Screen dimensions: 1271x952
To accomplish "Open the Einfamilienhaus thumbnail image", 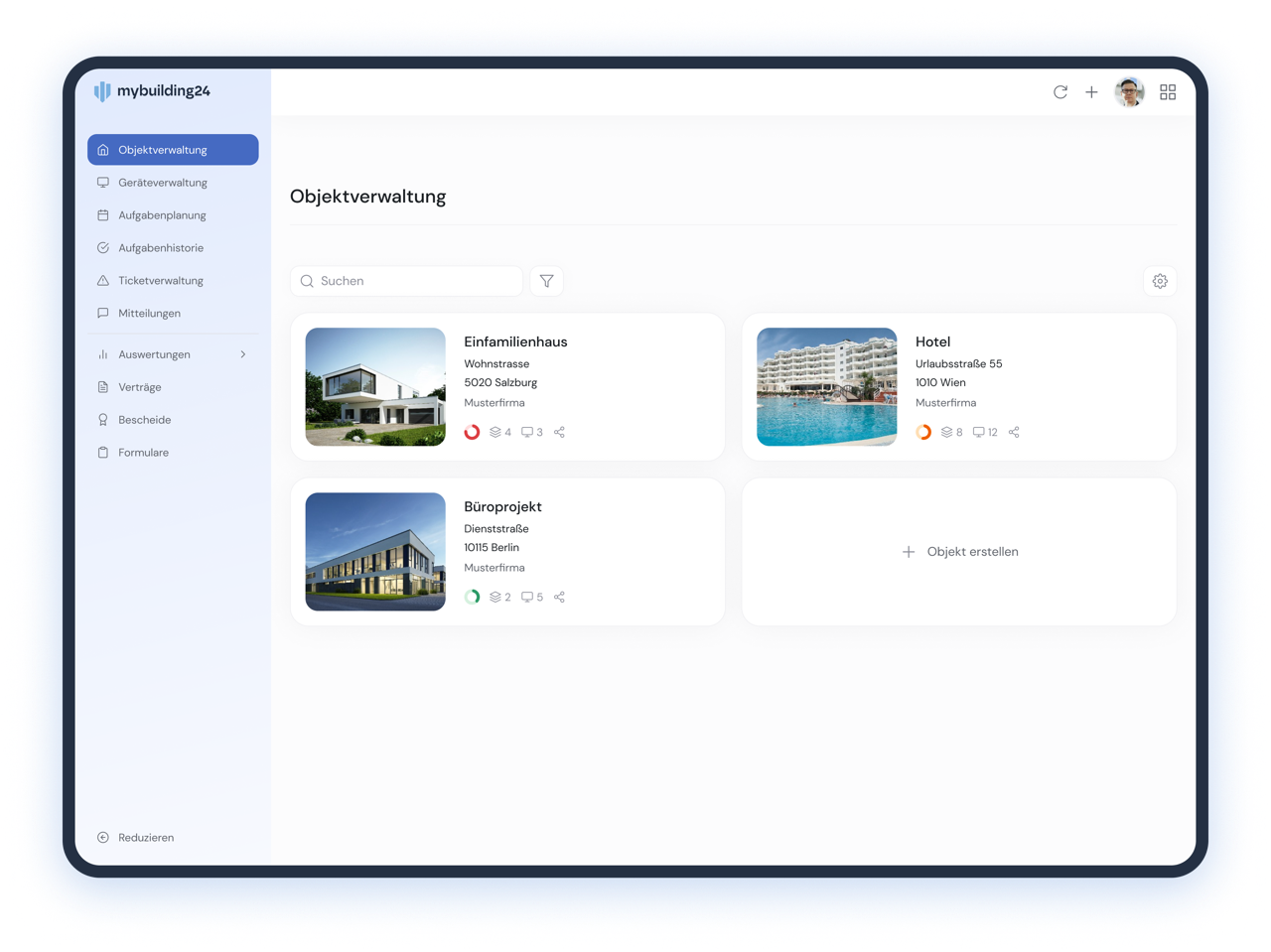I will click(375, 387).
